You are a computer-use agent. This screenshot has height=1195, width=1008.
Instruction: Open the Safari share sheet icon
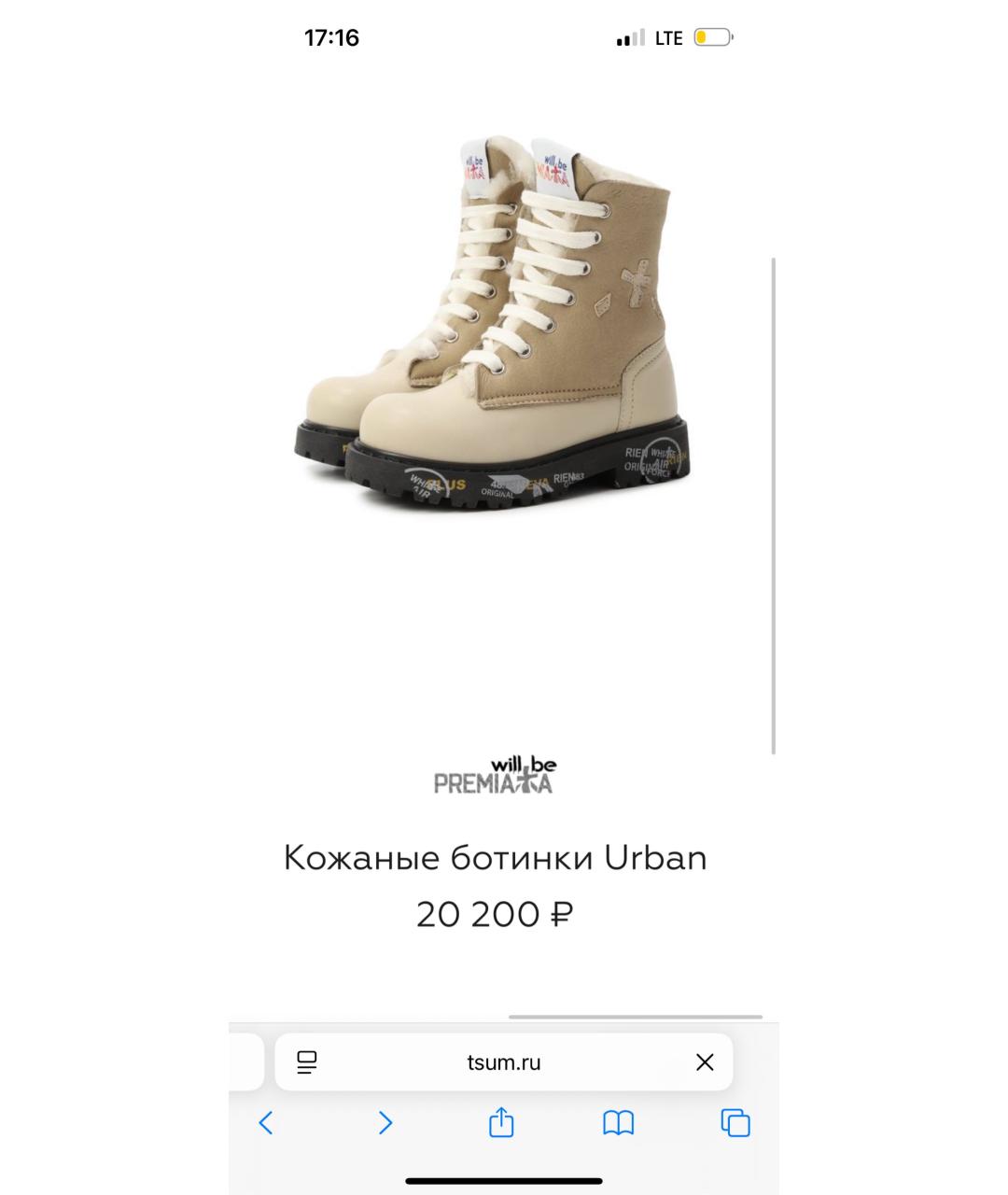click(x=501, y=1121)
